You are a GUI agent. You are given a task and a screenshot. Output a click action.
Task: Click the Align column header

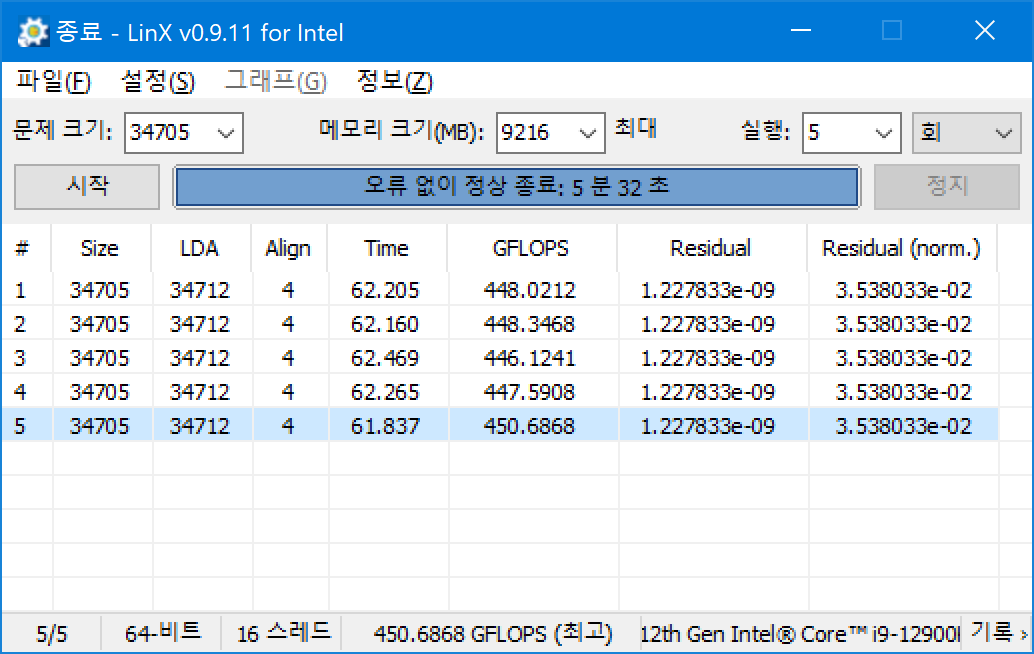289,249
